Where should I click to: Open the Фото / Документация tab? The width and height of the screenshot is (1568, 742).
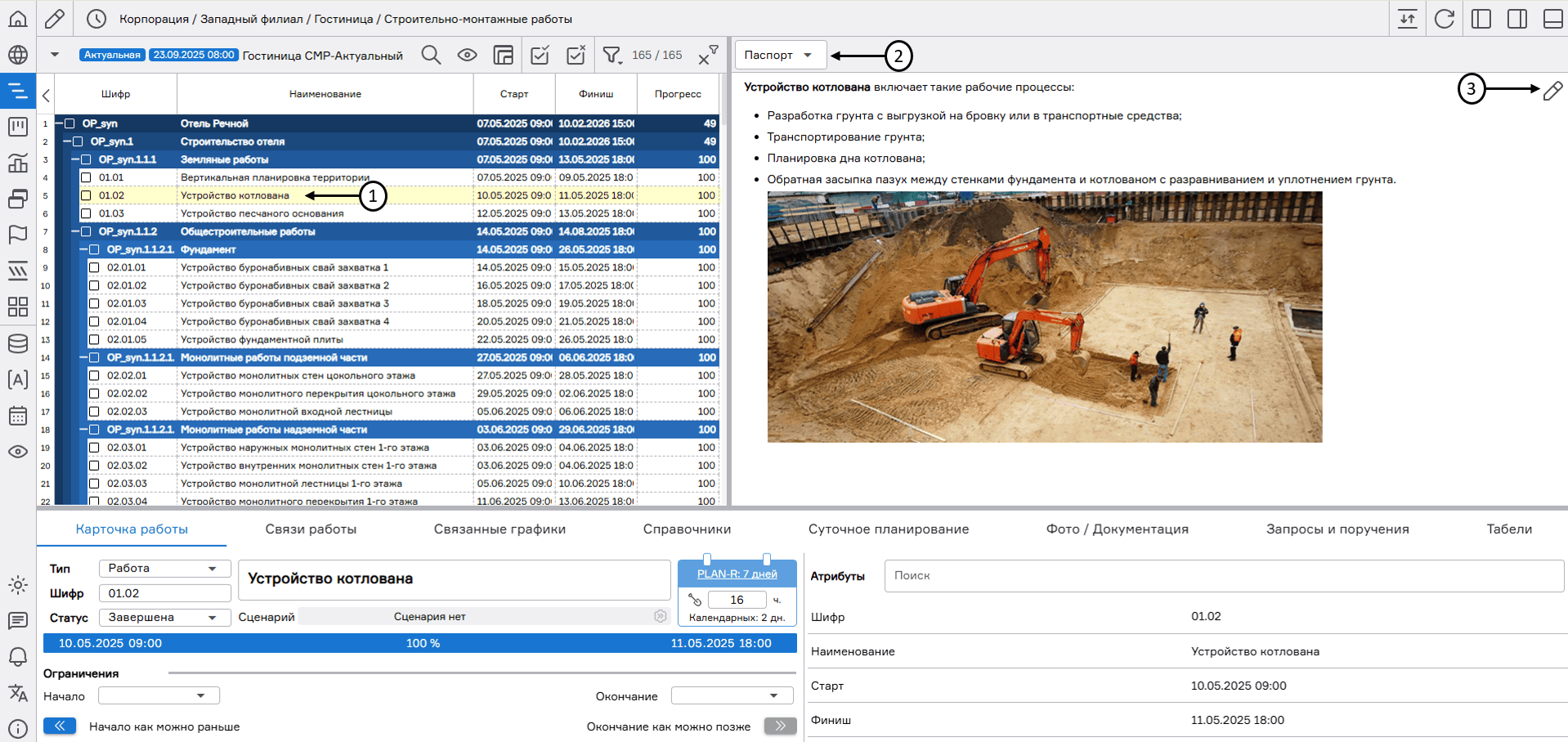pyautogui.click(x=1117, y=529)
